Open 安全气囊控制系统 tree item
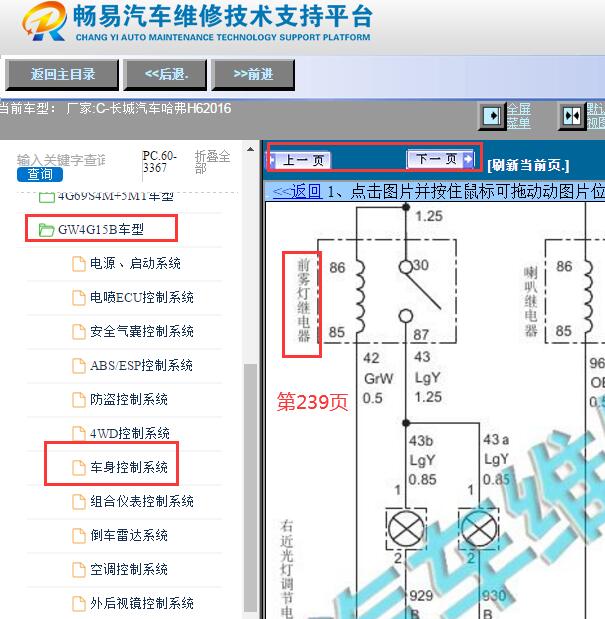This screenshot has width=605, height=619. pyautogui.click(x=142, y=331)
